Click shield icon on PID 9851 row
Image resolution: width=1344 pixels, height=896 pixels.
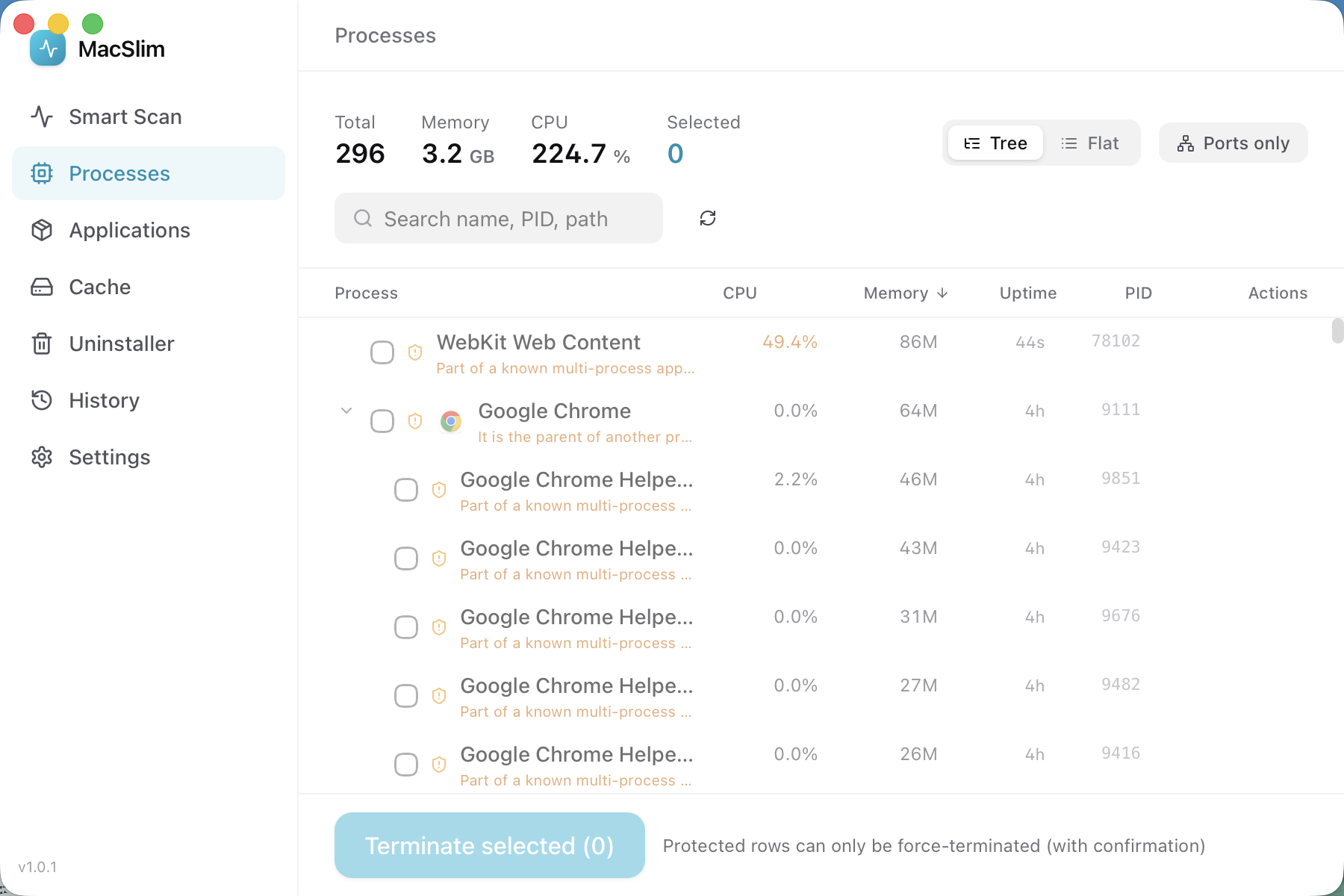point(439,490)
